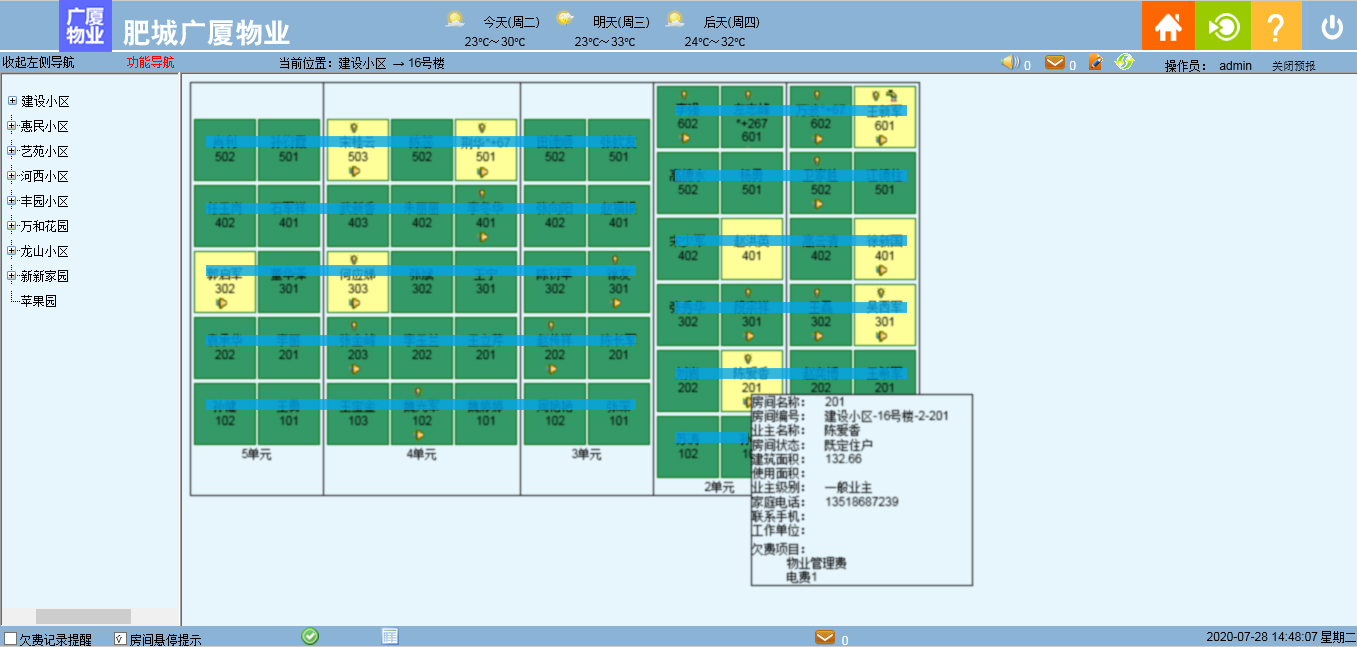Expand the 惠民小区 tree node
This screenshot has width=1357, height=647.
(x=12, y=126)
